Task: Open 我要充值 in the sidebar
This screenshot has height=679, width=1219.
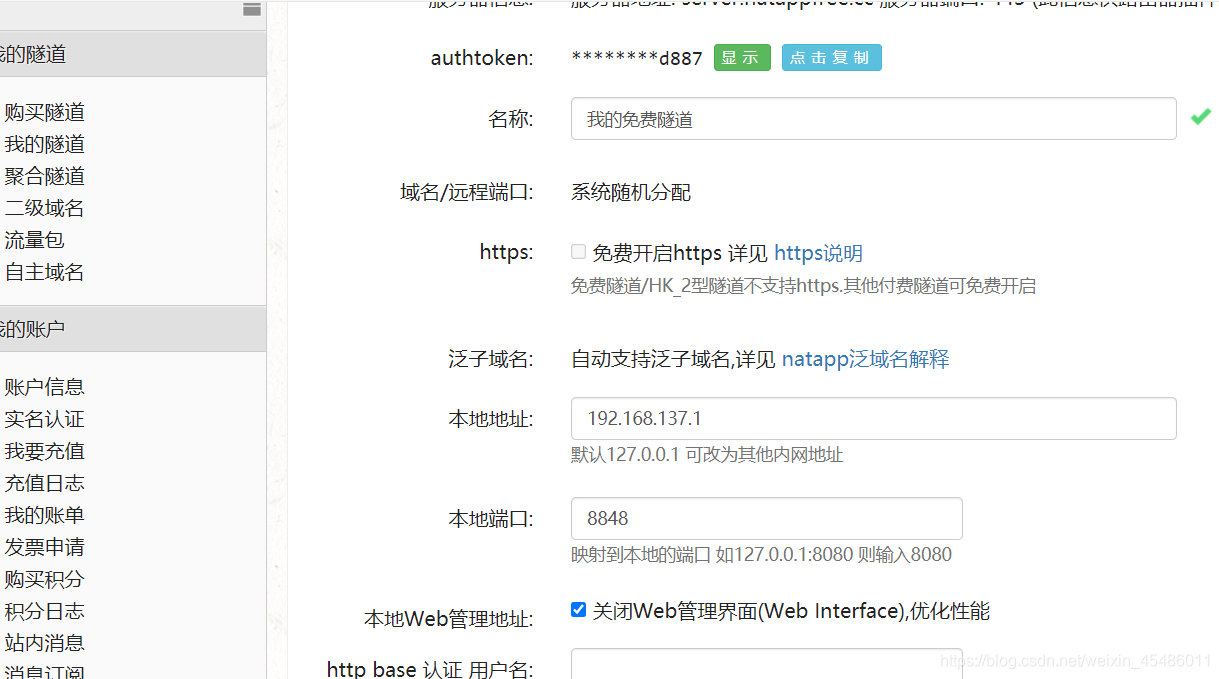Action: (44, 451)
